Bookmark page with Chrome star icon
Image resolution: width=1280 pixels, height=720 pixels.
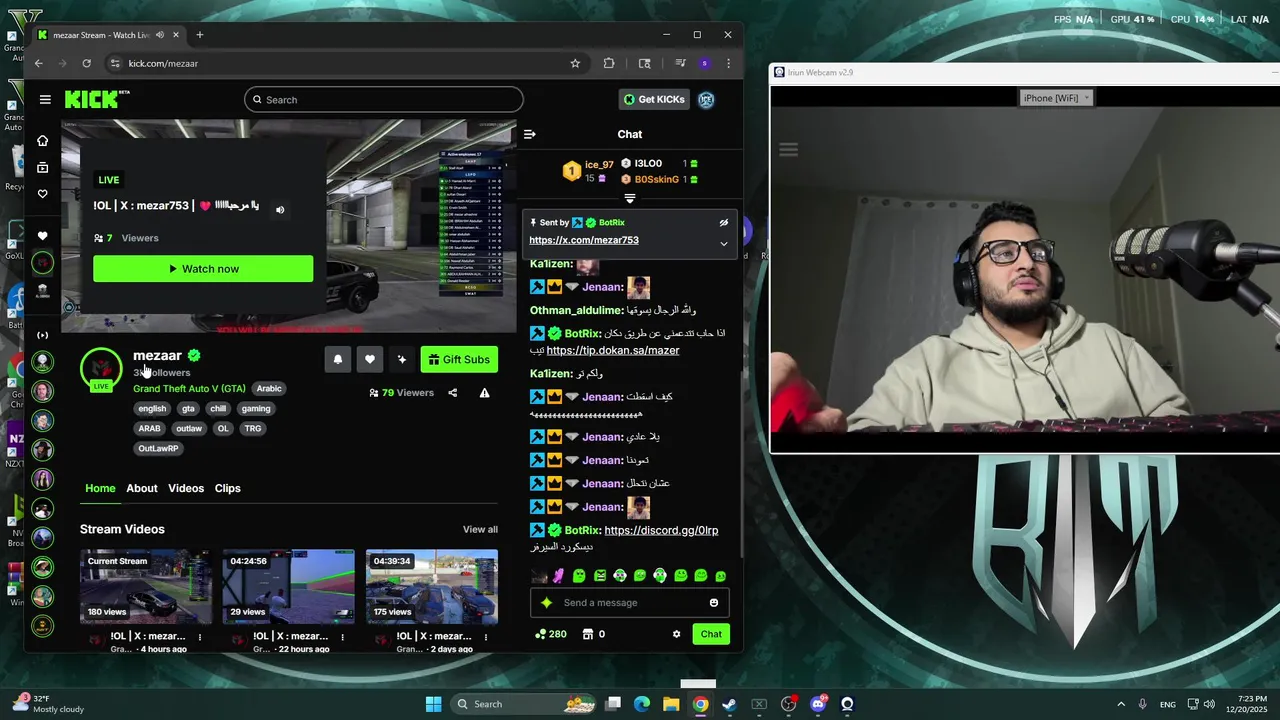[x=575, y=63]
